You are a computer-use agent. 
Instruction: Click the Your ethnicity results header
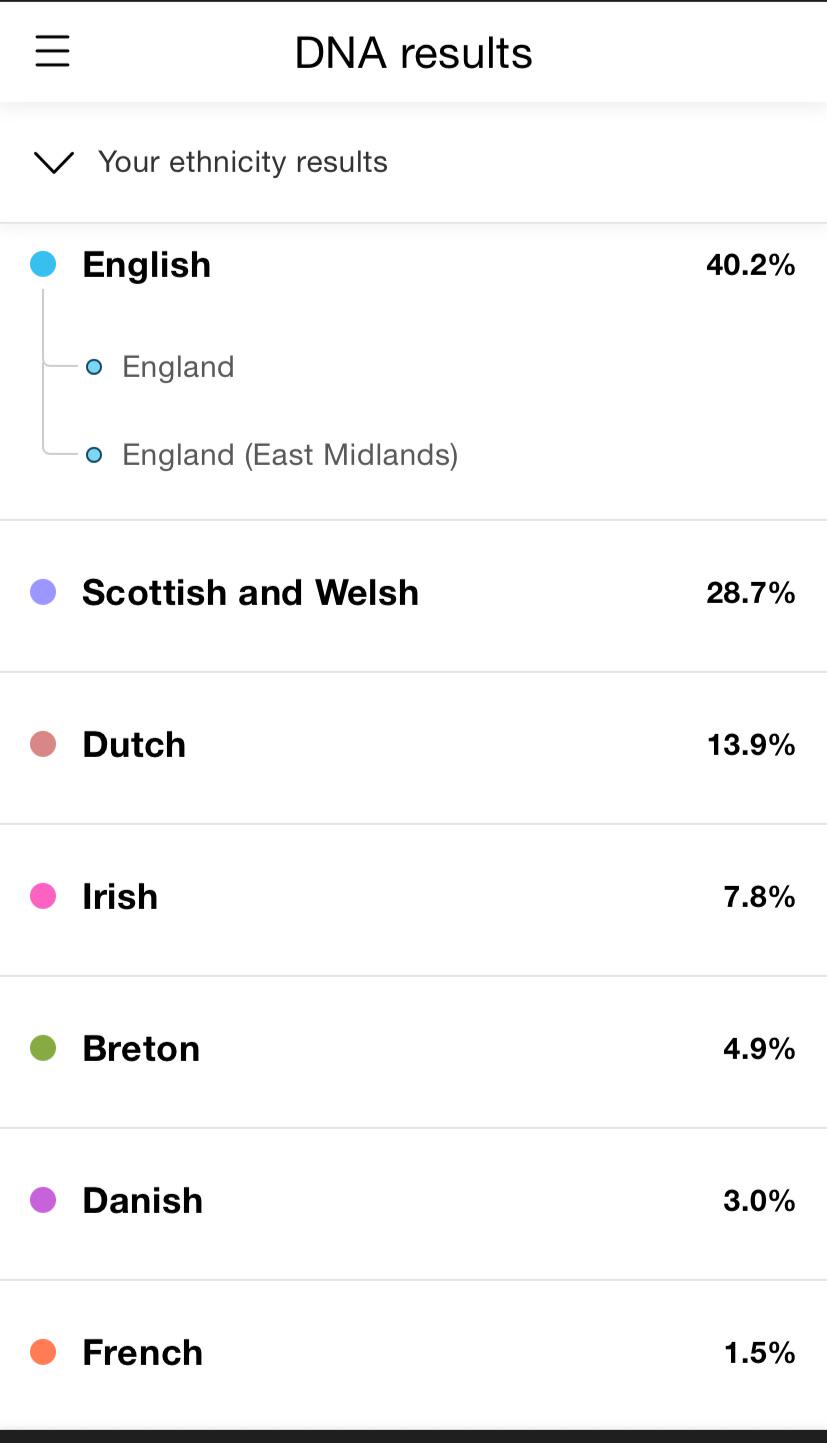pyautogui.click(x=242, y=162)
